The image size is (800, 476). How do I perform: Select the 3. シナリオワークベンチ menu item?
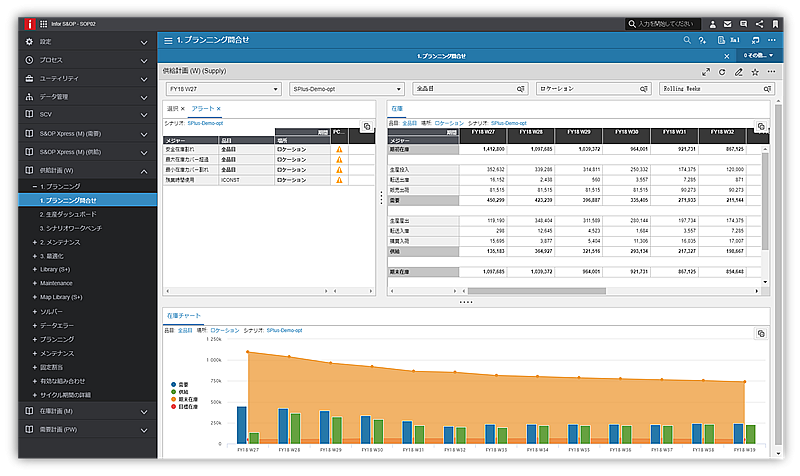point(71,229)
